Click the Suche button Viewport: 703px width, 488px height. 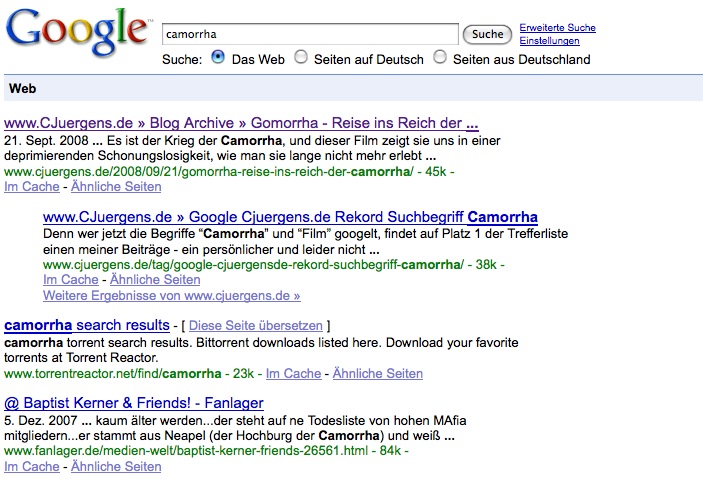coord(487,35)
